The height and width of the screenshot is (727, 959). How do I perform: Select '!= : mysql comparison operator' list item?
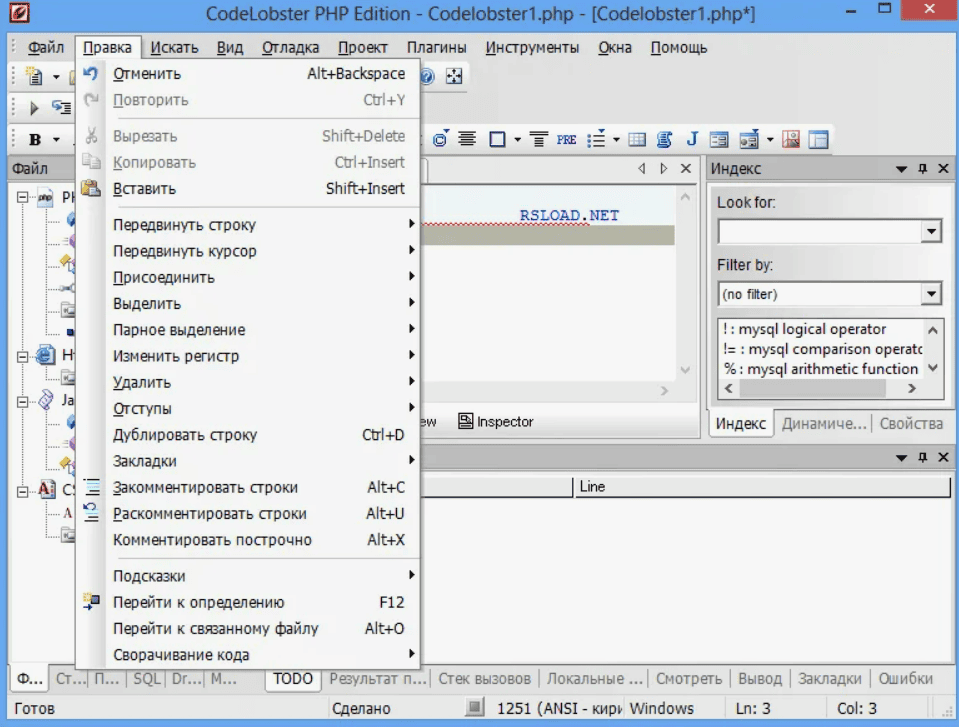point(822,349)
